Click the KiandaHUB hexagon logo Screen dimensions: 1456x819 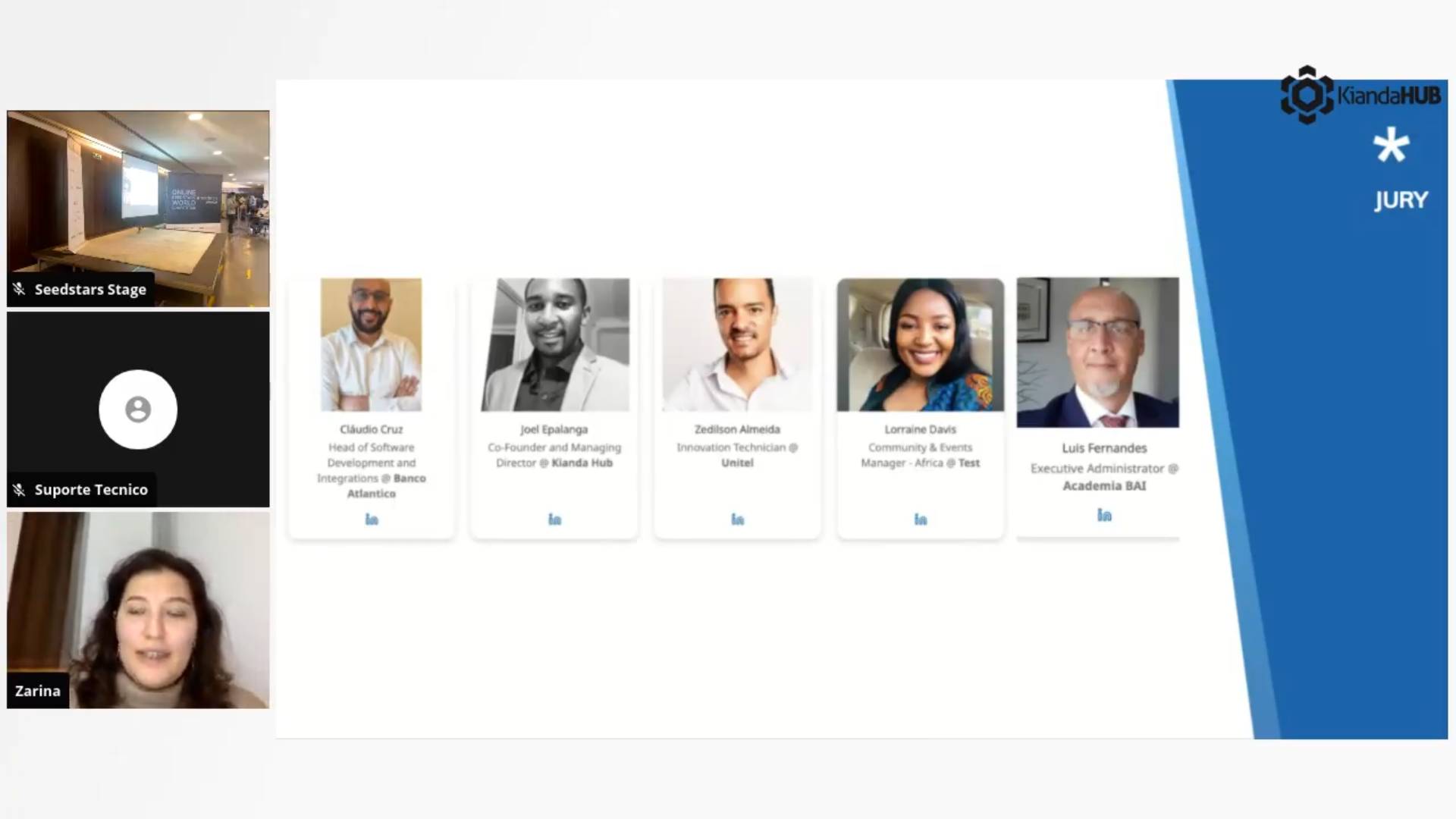[1307, 95]
